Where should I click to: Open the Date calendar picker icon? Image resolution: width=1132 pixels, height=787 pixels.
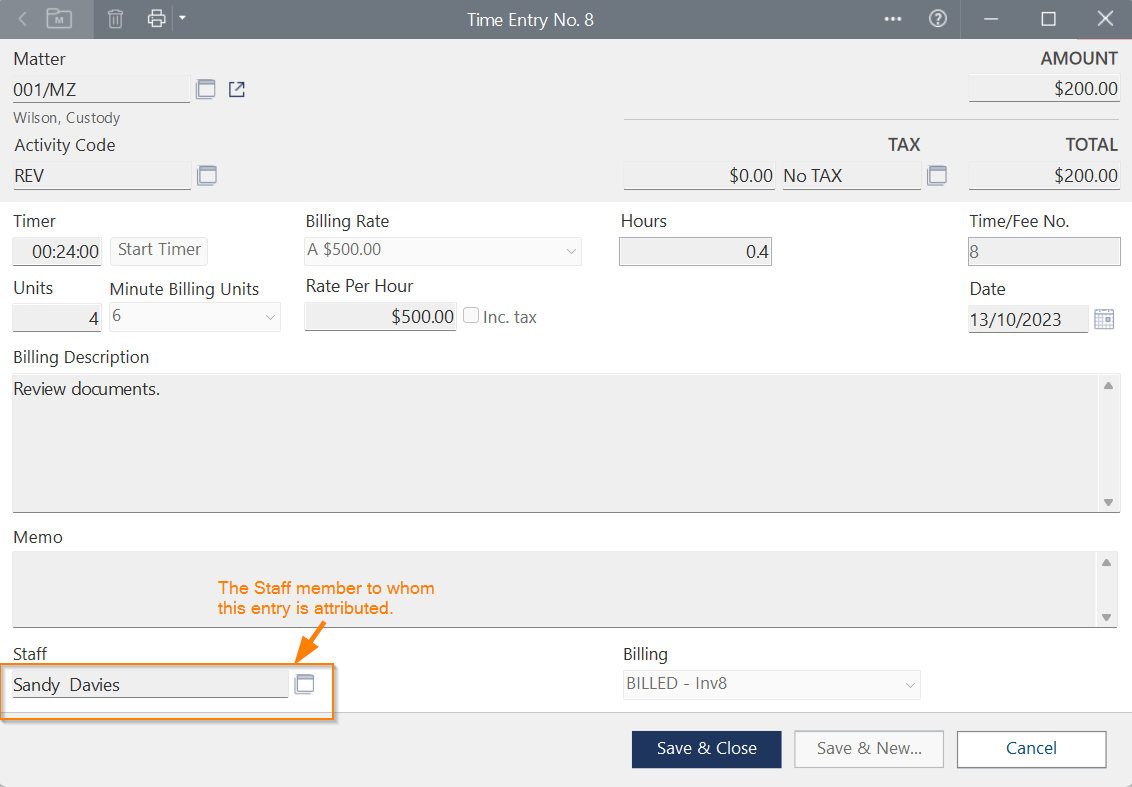tap(1104, 320)
